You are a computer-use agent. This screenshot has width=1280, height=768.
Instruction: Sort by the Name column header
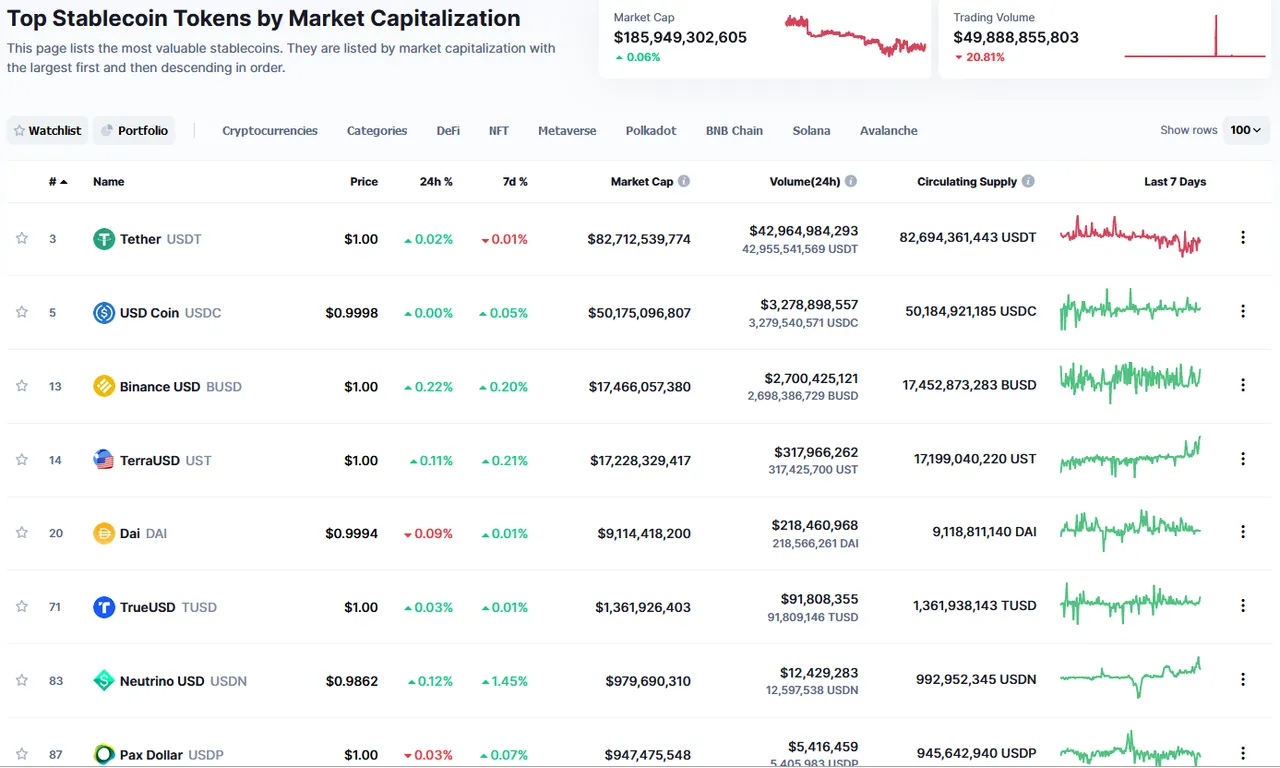(109, 182)
